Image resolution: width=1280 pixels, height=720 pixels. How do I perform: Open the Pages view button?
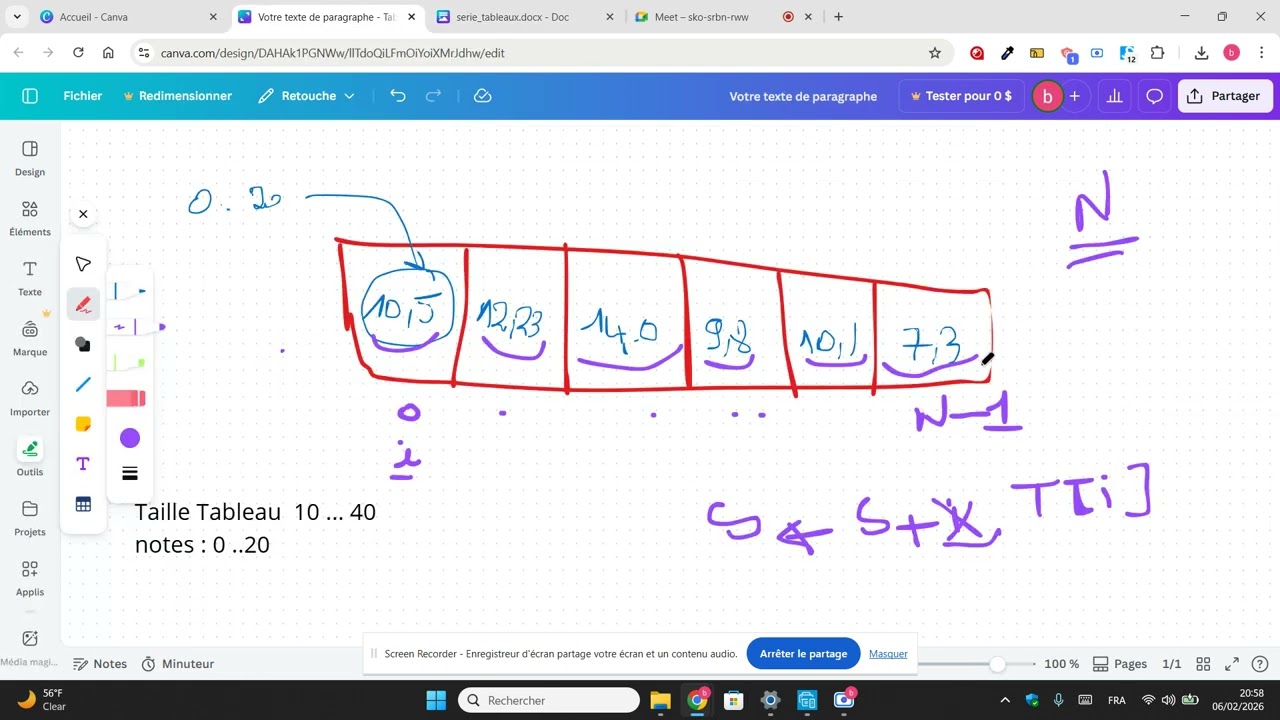[x=1120, y=664]
